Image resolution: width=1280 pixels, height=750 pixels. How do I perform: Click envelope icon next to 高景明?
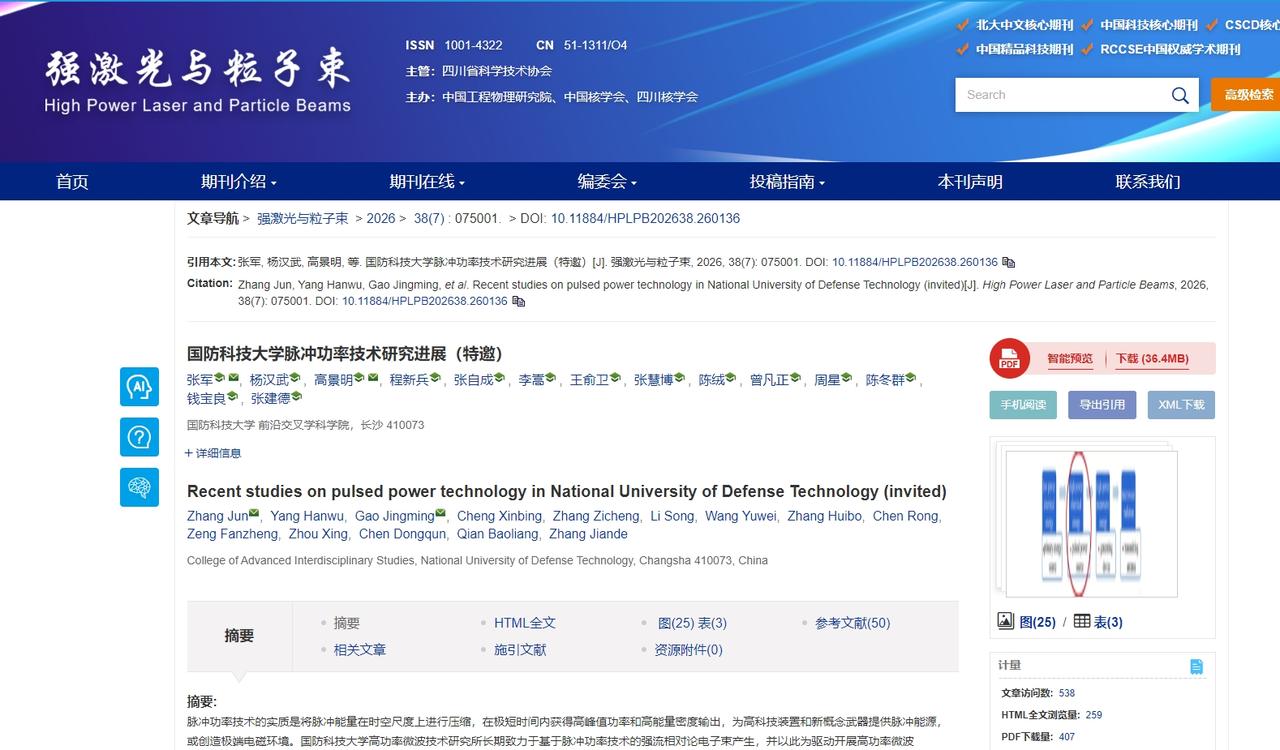372,378
